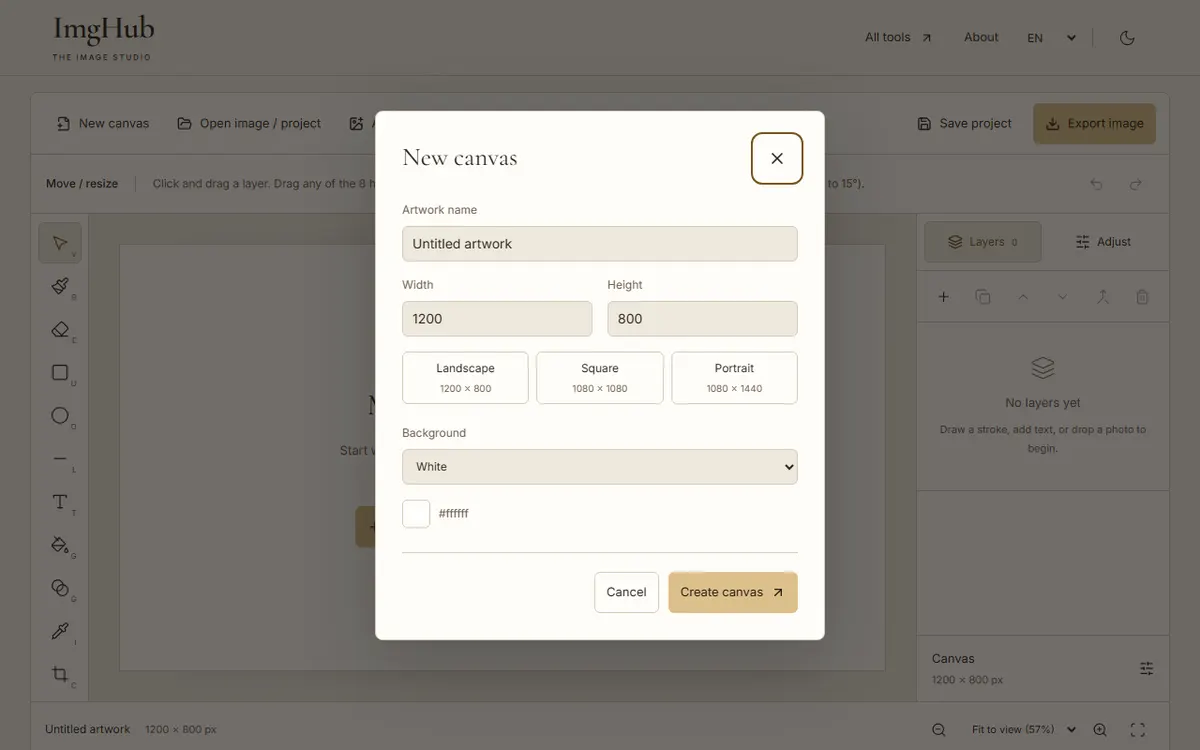Click the zoom in magnifier icon
Image resolution: width=1200 pixels, height=750 pixels.
pos(1100,730)
